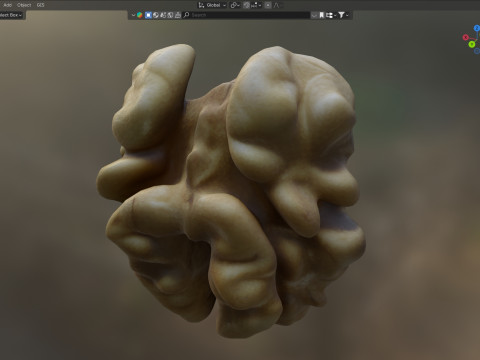Open the Global transform orientation dropdown
This screenshot has height=360, width=480.
[212, 5]
